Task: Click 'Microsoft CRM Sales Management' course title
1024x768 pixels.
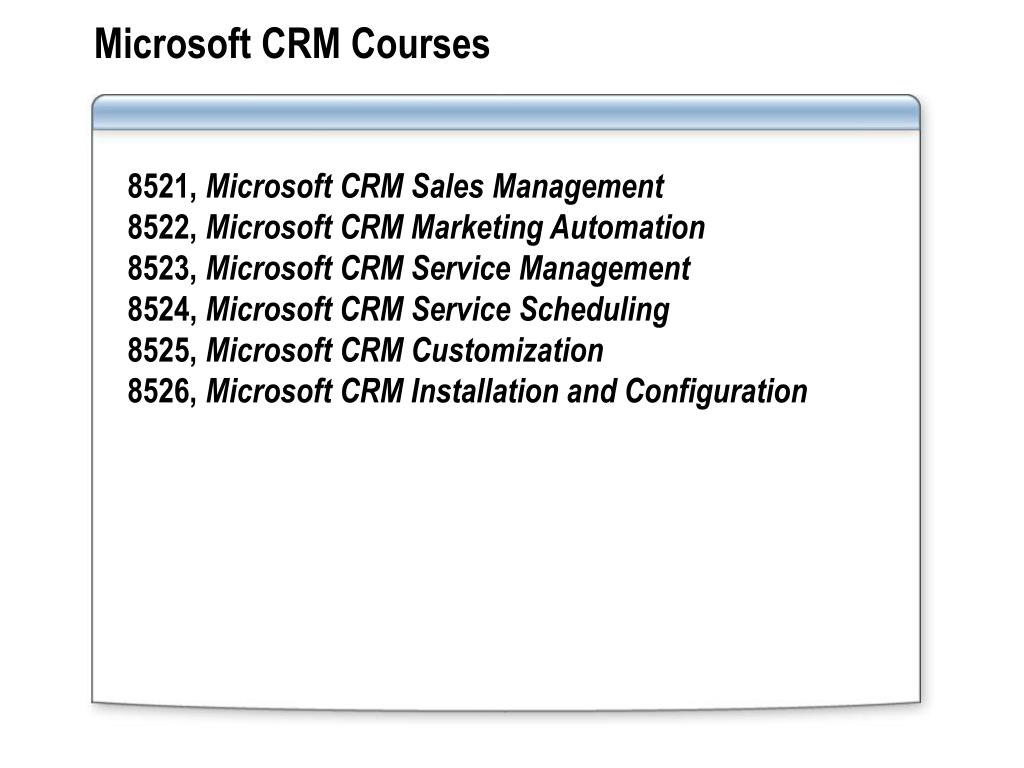Action: coord(435,187)
